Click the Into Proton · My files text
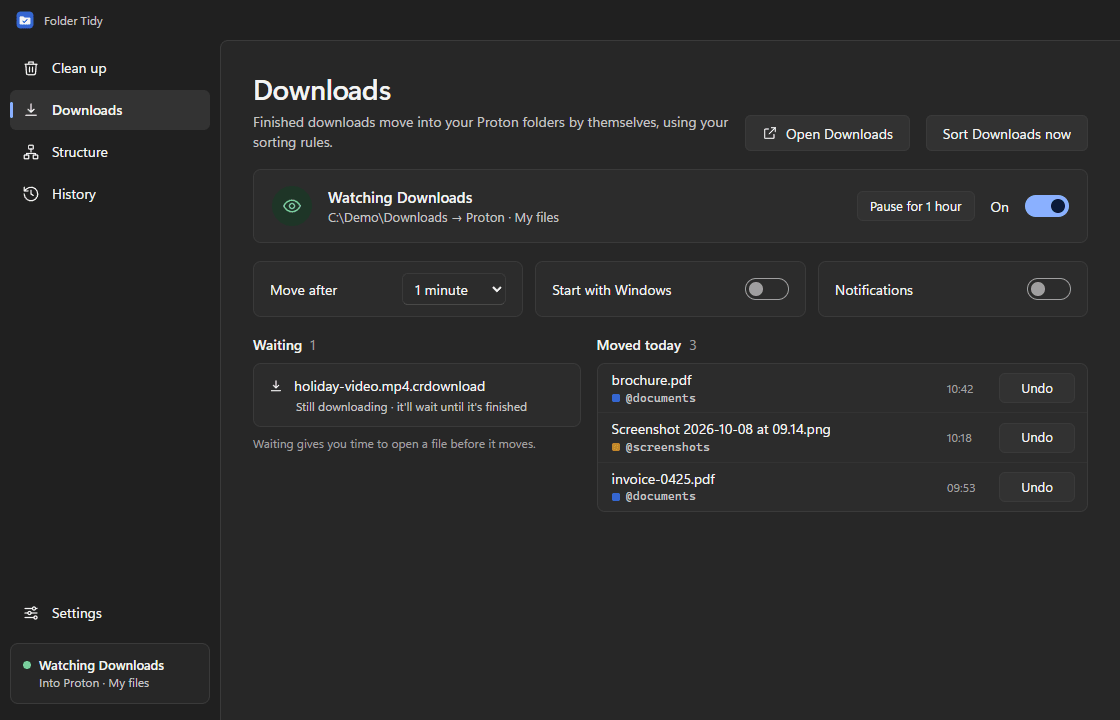 click(x=94, y=684)
